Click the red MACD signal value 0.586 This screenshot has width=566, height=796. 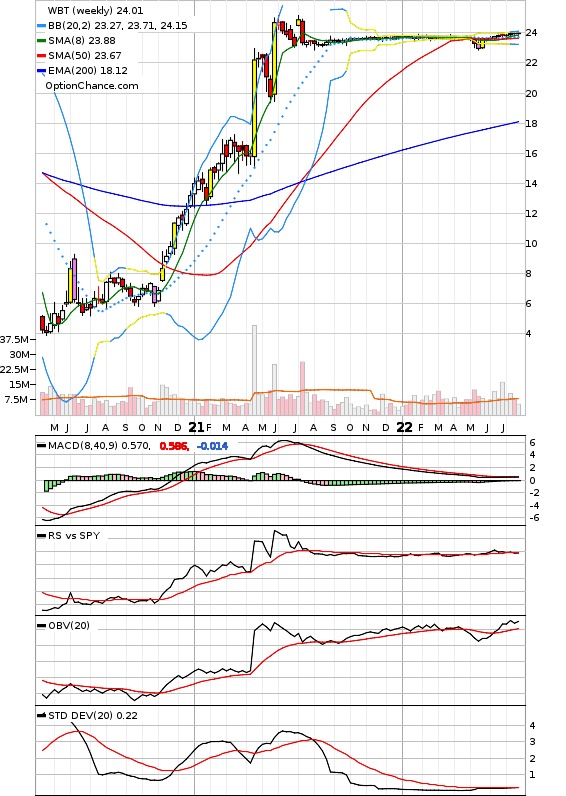pos(174,446)
